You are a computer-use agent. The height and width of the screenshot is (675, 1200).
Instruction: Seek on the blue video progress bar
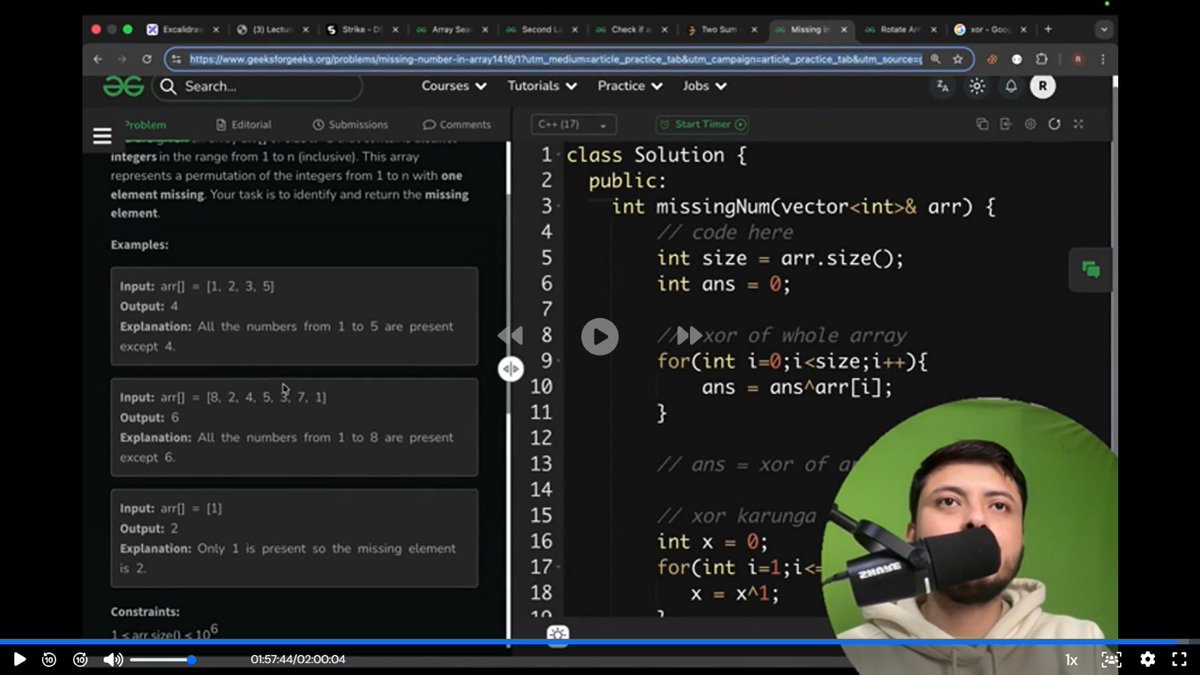[x=600, y=642]
